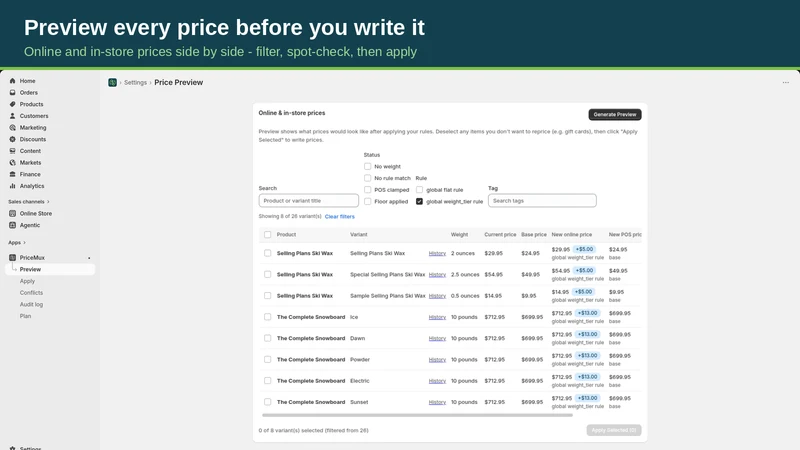Click the +$5.00 badge in the $29.95 row
800x450 pixels.
click(584, 249)
